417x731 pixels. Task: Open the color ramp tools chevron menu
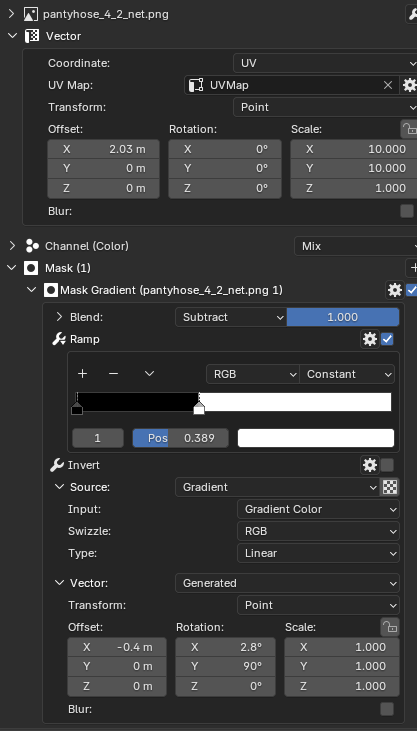point(149,374)
